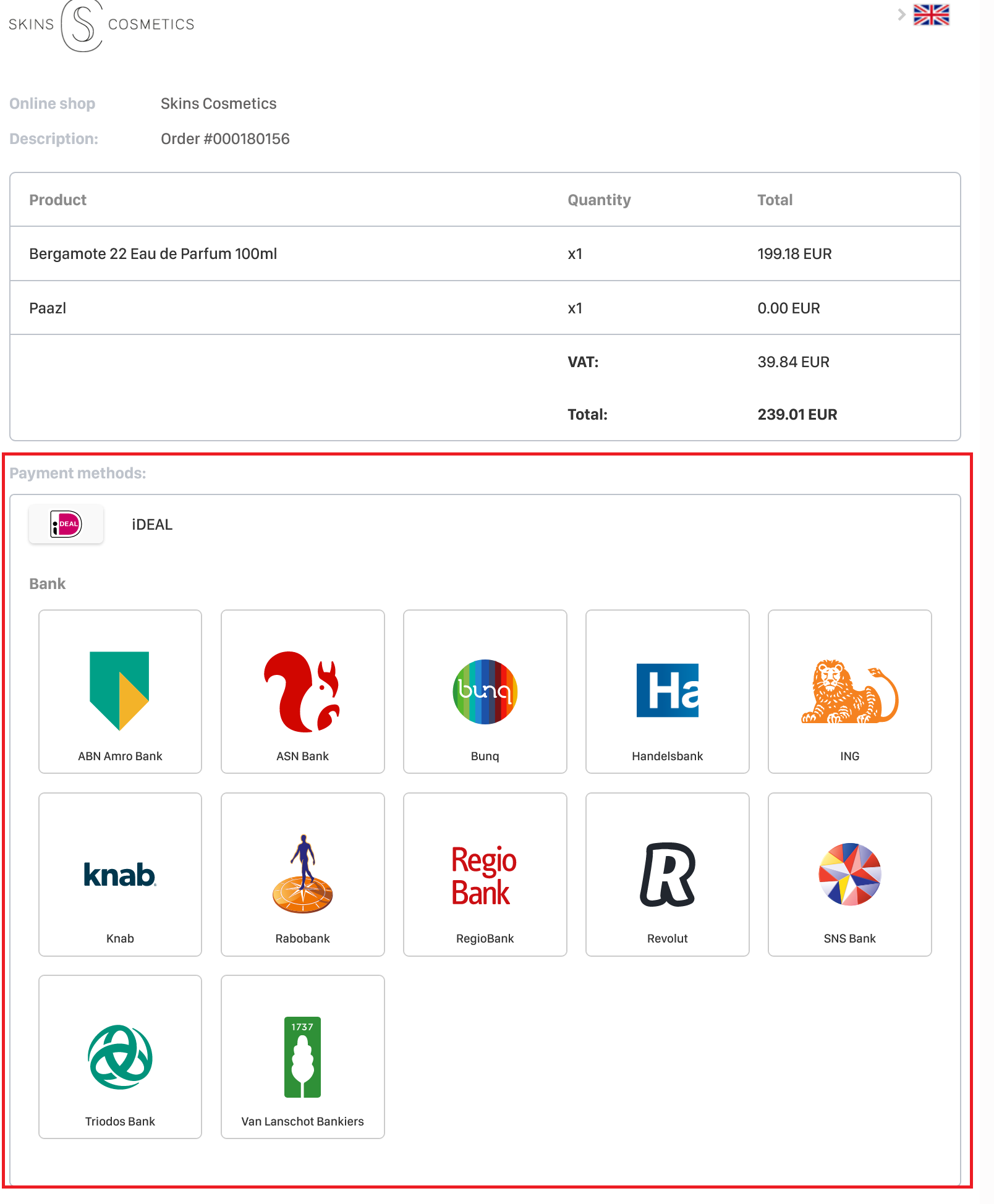This screenshot has height=1204, width=994.
Task: Click the ABN Amro Bank name label
Action: (120, 756)
